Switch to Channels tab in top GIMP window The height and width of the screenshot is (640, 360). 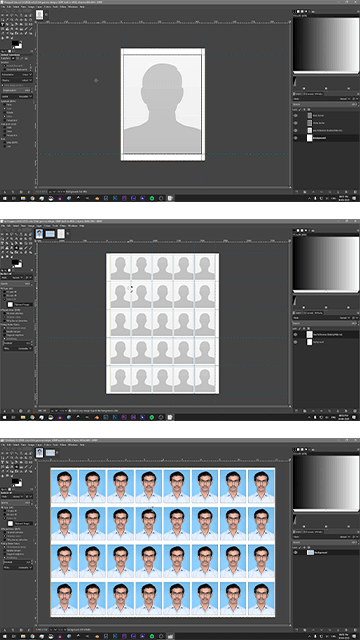[x=308, y=94]
